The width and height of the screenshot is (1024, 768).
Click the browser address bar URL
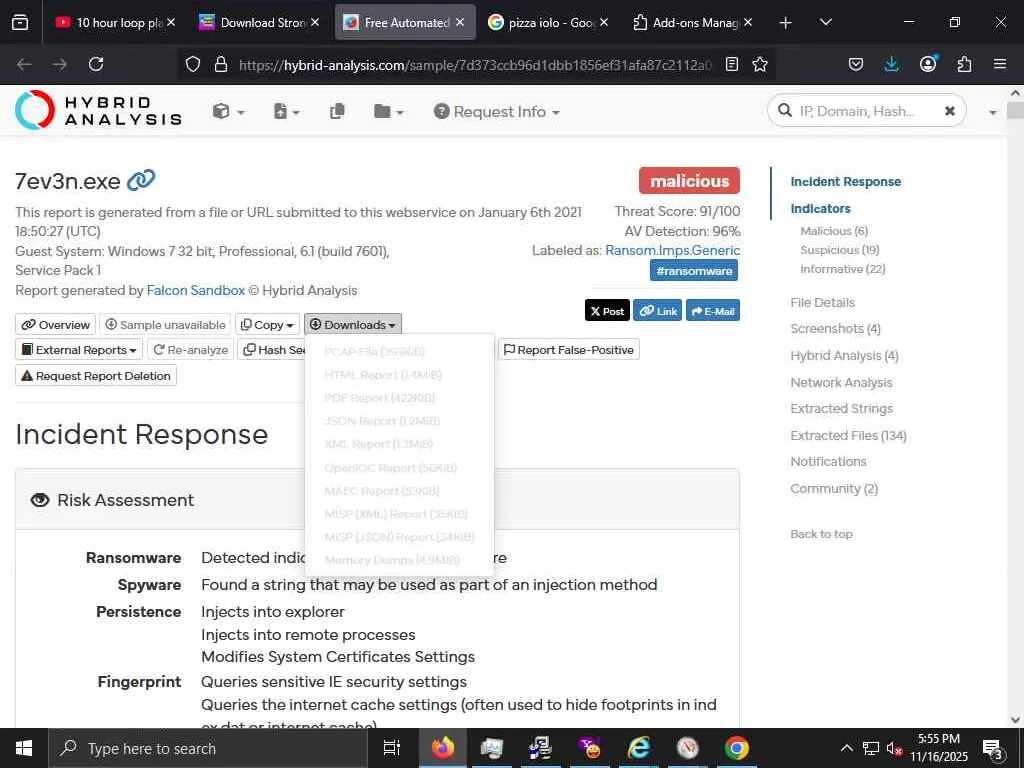(475, 64)
